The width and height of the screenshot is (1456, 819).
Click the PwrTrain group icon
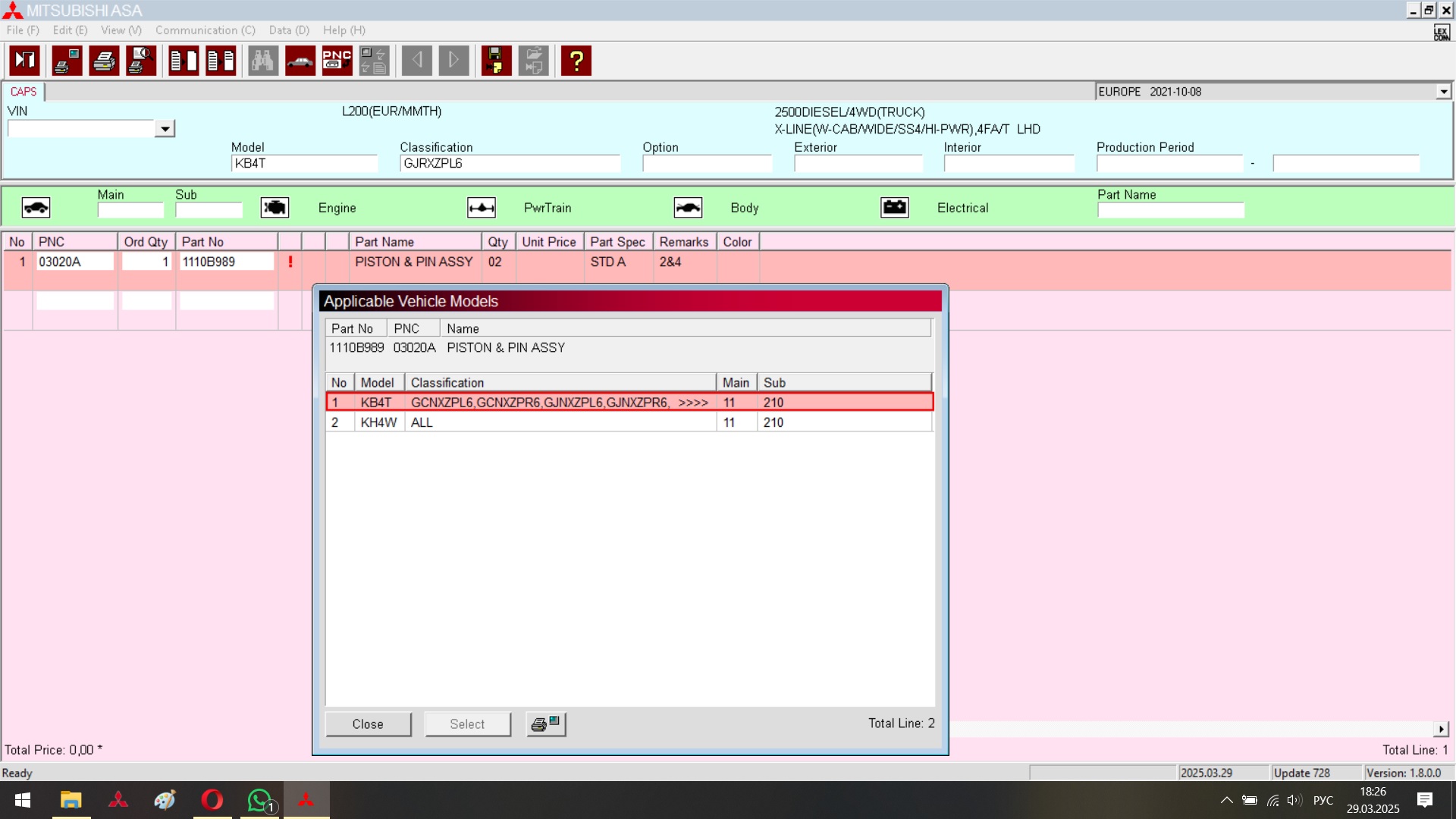click(482, 208)
